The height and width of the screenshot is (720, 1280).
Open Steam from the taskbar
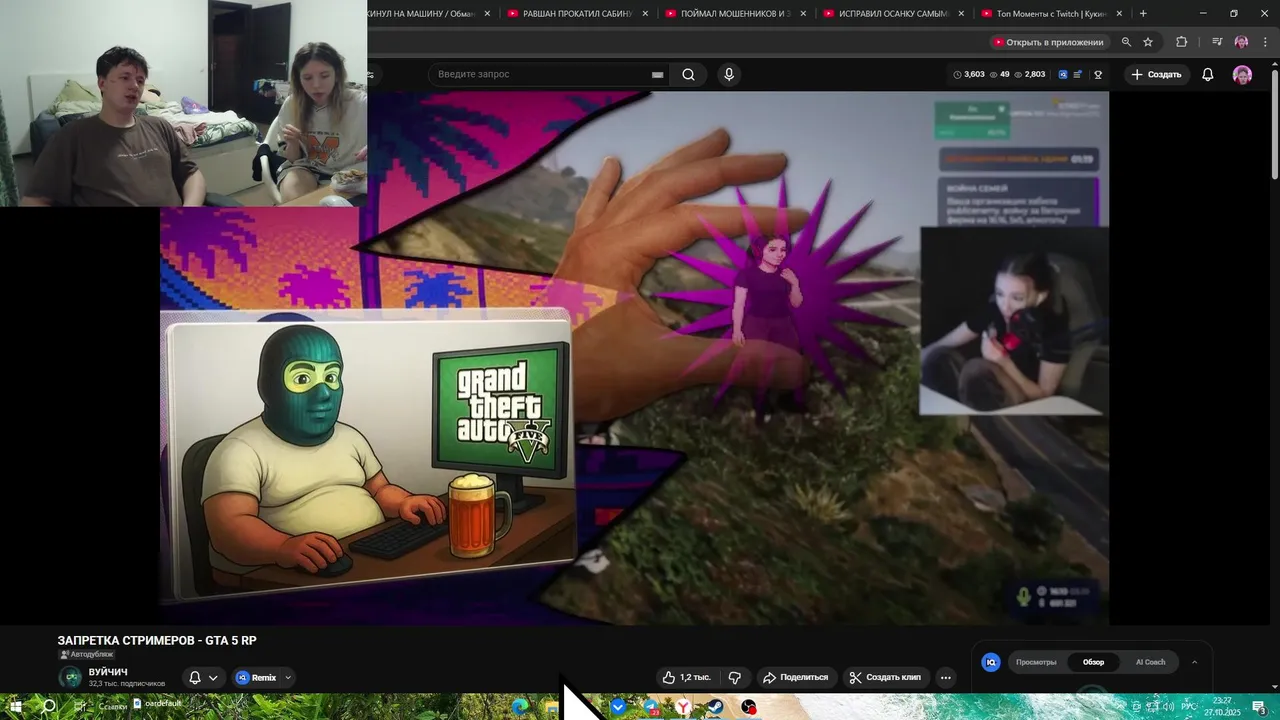pos(715,707)
